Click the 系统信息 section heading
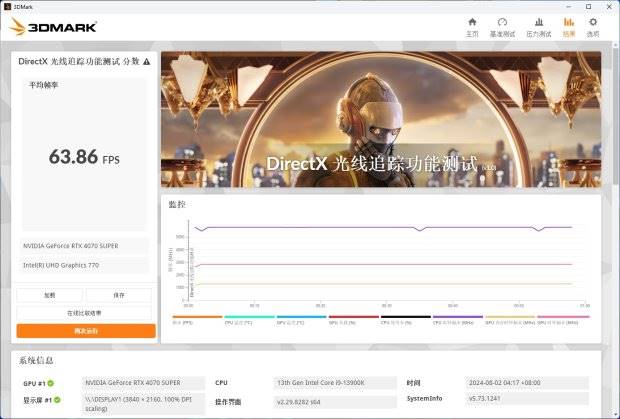Viewport: 620px width, 419px height. 36,360
